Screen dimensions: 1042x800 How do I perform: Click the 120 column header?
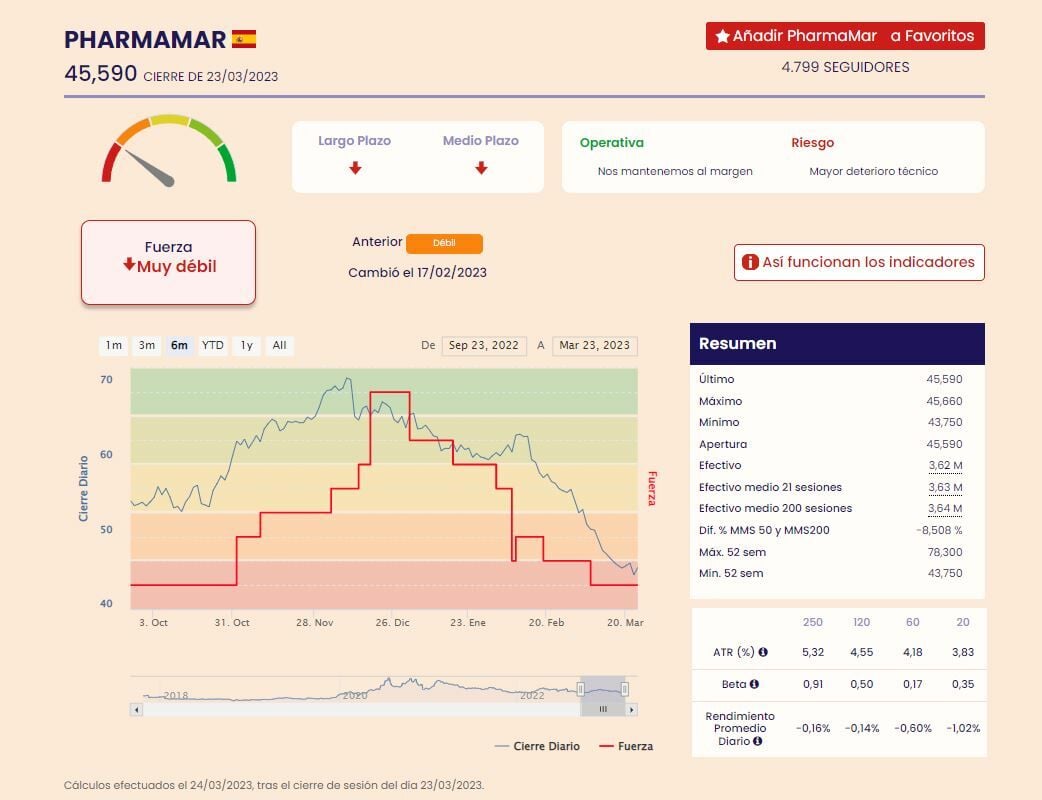(861, 623)
